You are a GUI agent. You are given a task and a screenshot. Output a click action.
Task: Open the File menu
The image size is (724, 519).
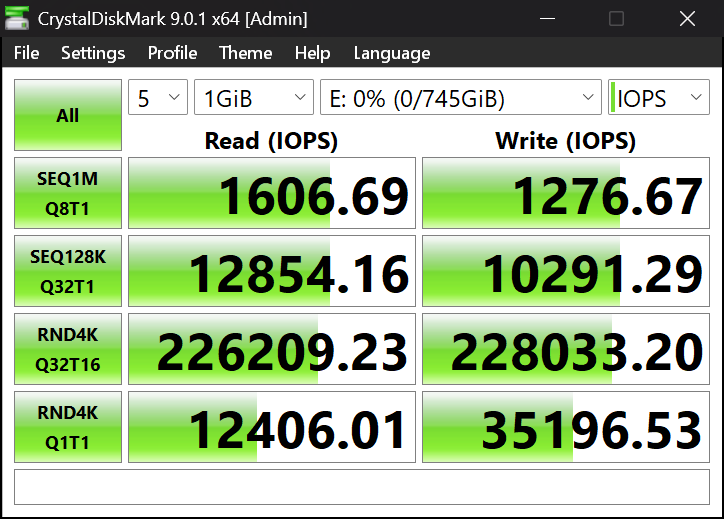pyautogui.click(x=26, y=53)
